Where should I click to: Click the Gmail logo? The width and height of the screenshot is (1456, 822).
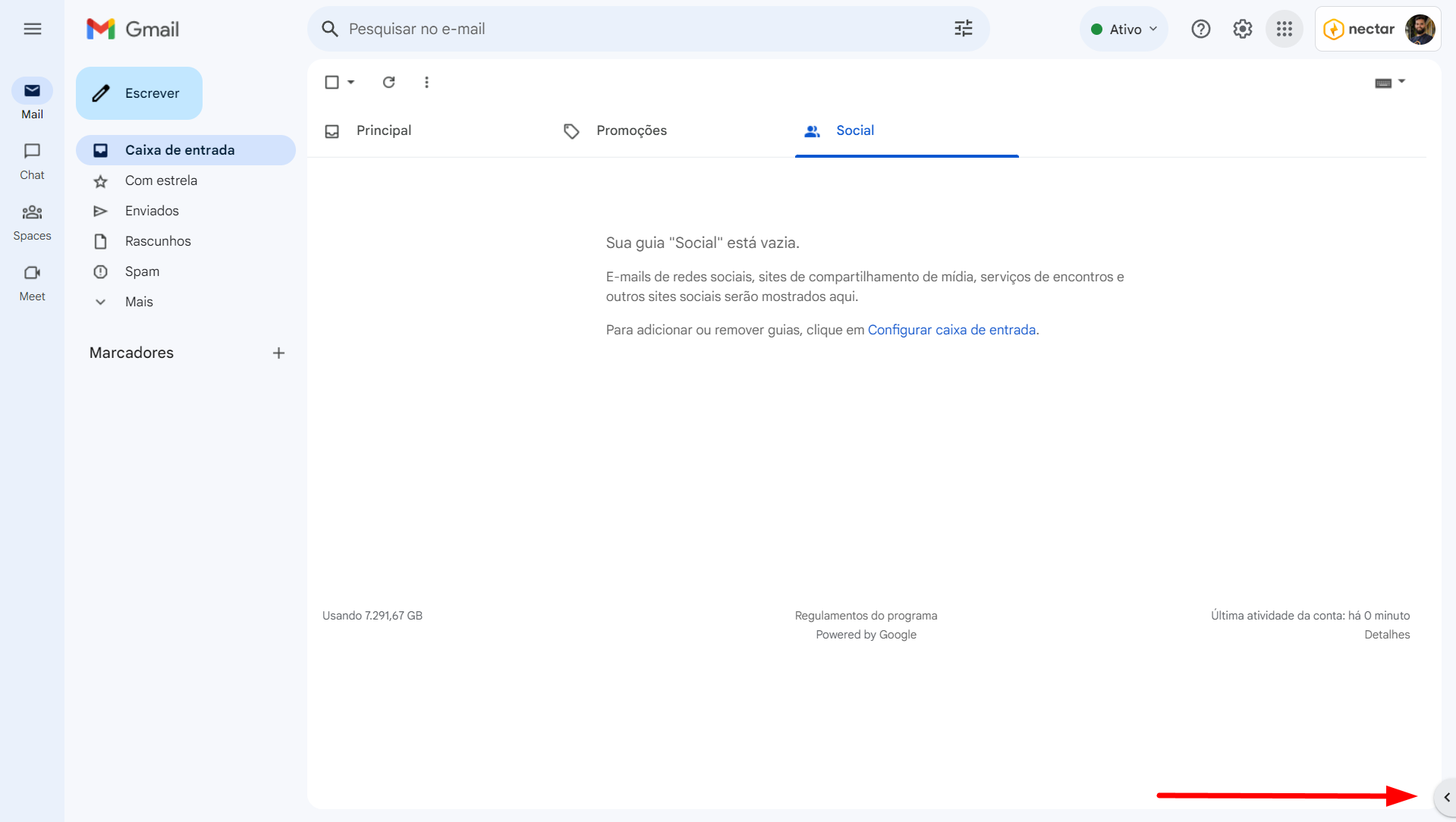coord(133,29)
